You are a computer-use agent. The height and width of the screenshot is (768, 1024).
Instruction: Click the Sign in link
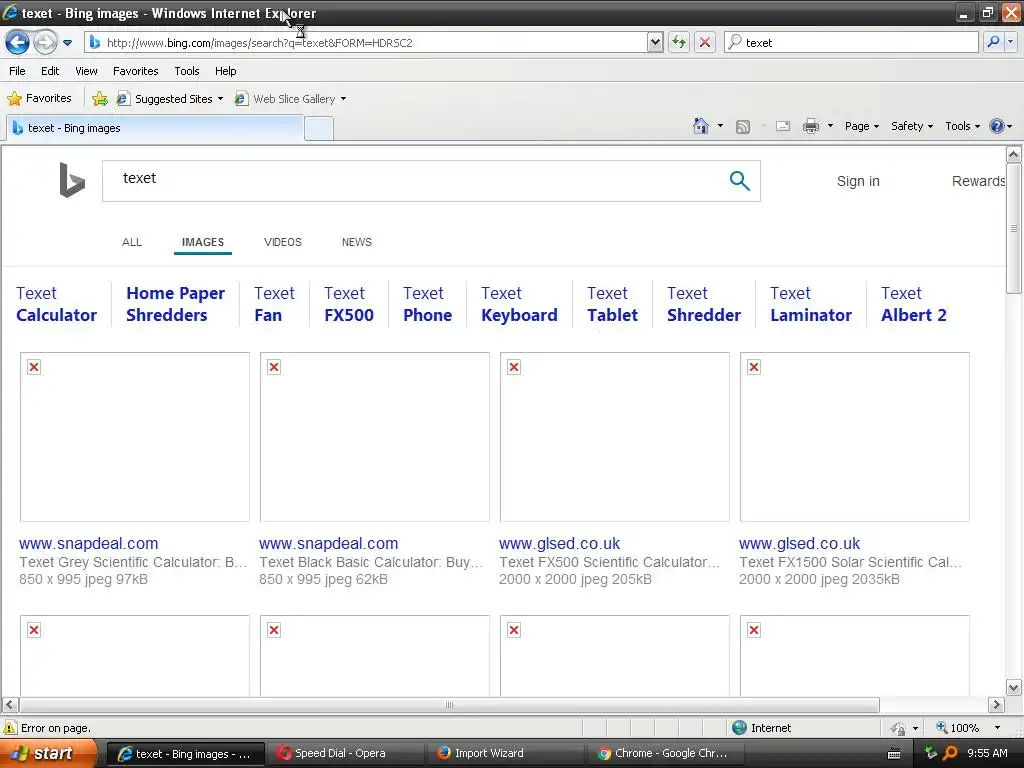[858, 182]
